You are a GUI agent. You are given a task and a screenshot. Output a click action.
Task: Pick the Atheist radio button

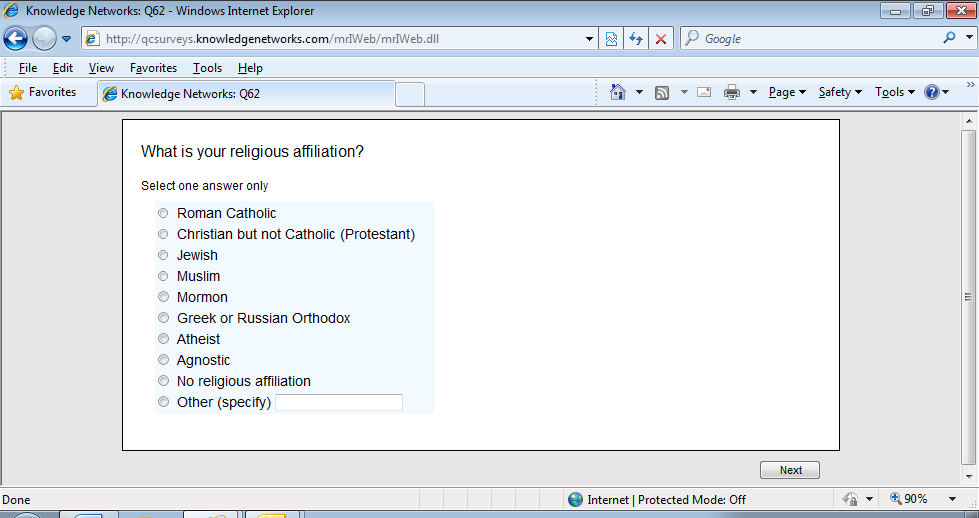163,339
